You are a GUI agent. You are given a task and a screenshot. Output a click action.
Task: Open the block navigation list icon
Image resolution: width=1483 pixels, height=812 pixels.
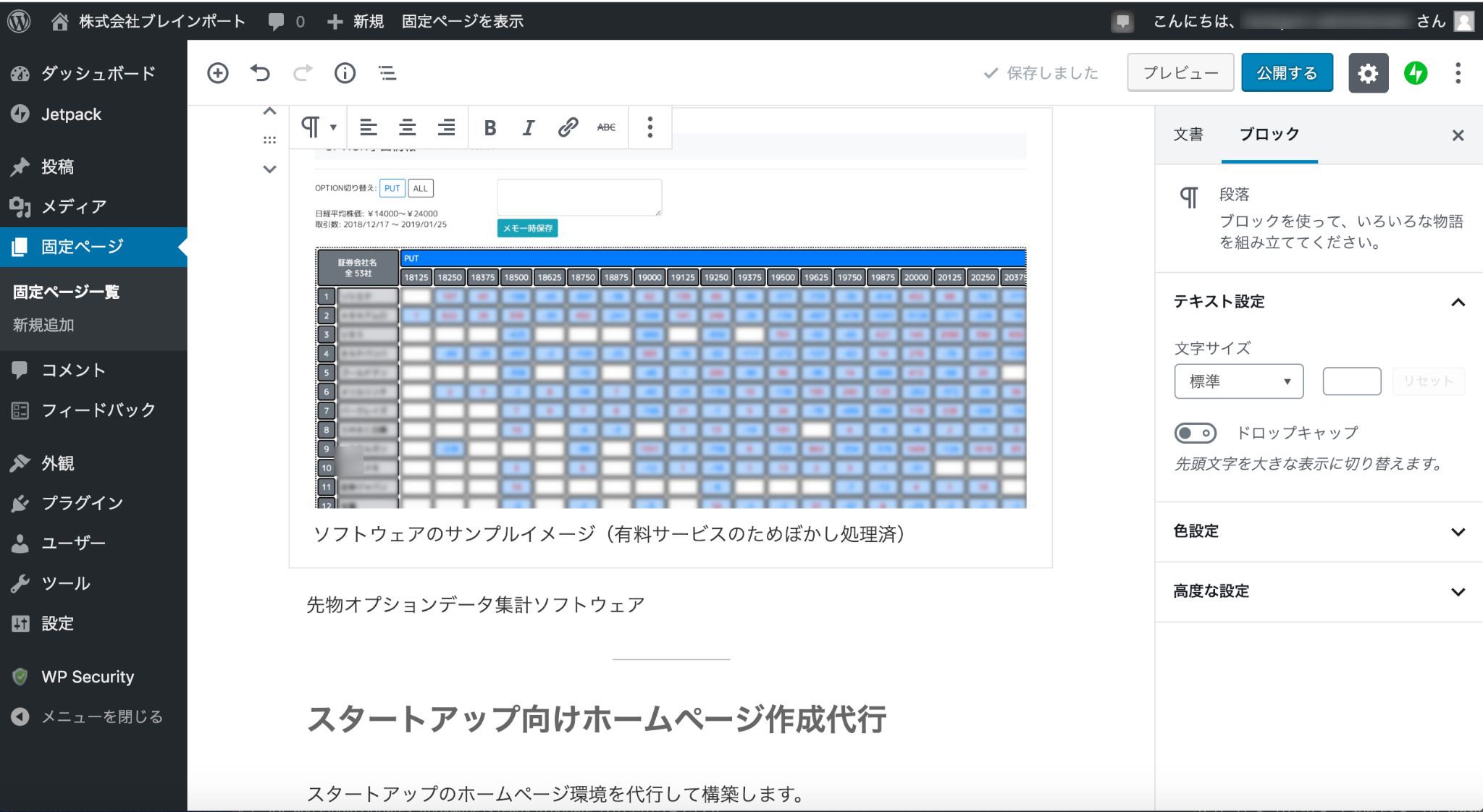(x=387, y=73)
